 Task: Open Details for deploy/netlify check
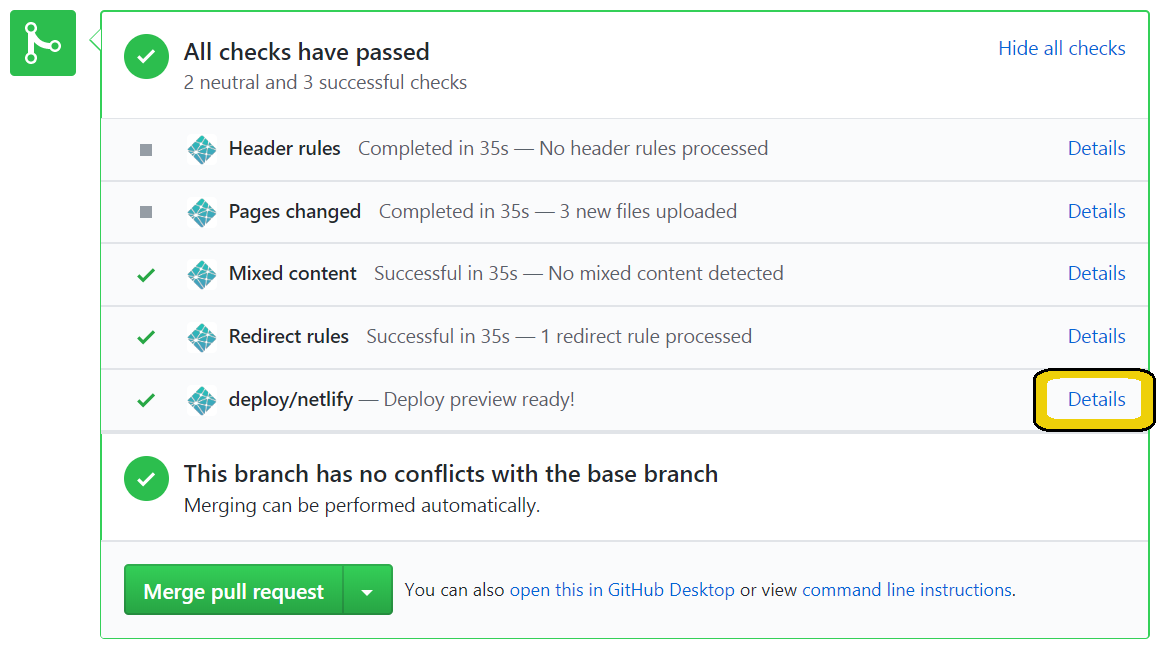click(x=1096, y=399)
